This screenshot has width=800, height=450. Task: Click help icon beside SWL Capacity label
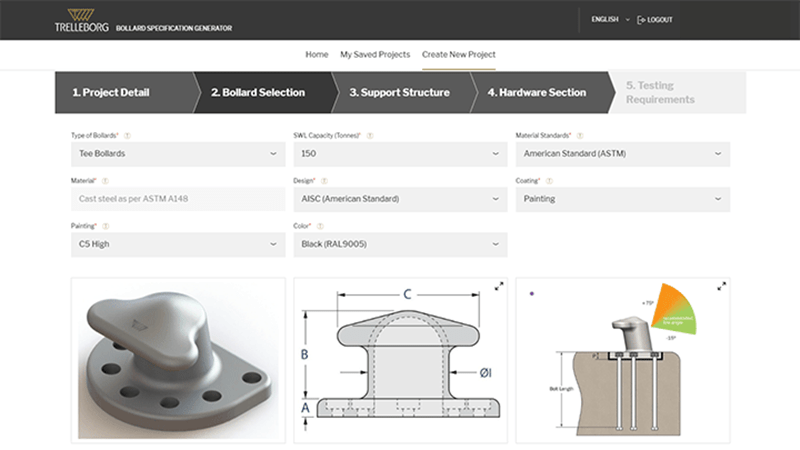click(370, 135)
